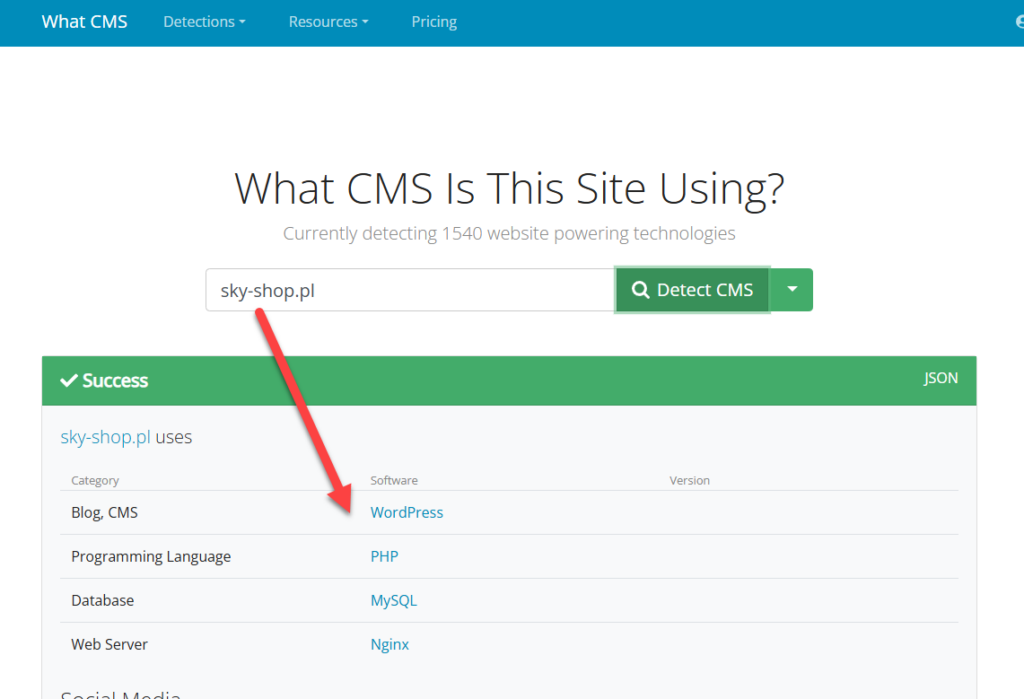Viewport: 1024px width, 699px height.
Task: Focus the URL field containing sky-shop.pl
Action: click(x=410, y=290)
